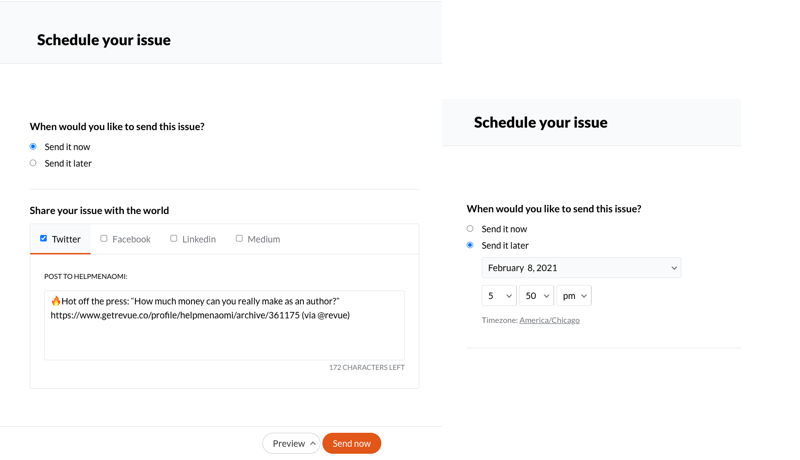Open the minutes dropdown showing 50
The width and height of the screenshot is (800, 460).
coord(536,296)
